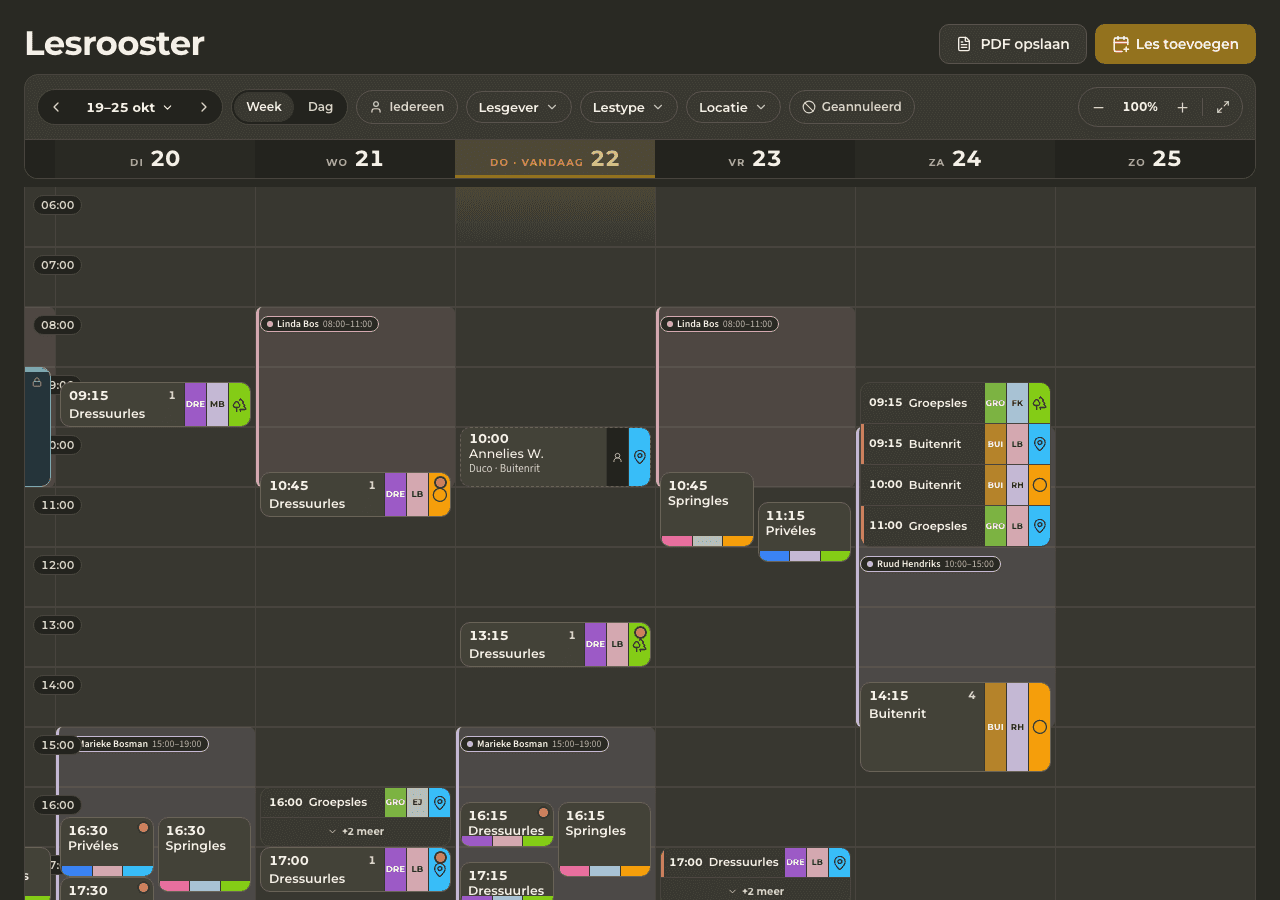
Task: Click the brown BUI tag on Saturday's 14:15 Buitenrit
Action: coord(995,727)
